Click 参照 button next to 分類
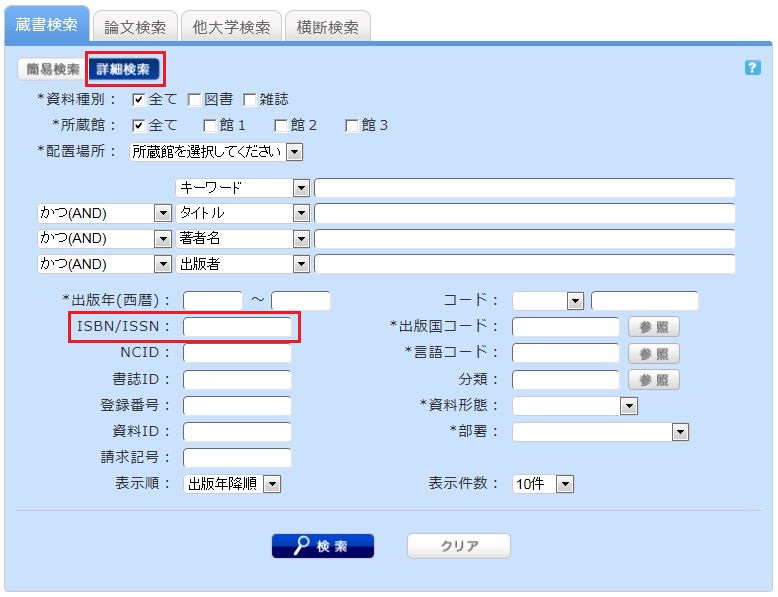Viewport: 778px width, 597px height. (653, 380)
